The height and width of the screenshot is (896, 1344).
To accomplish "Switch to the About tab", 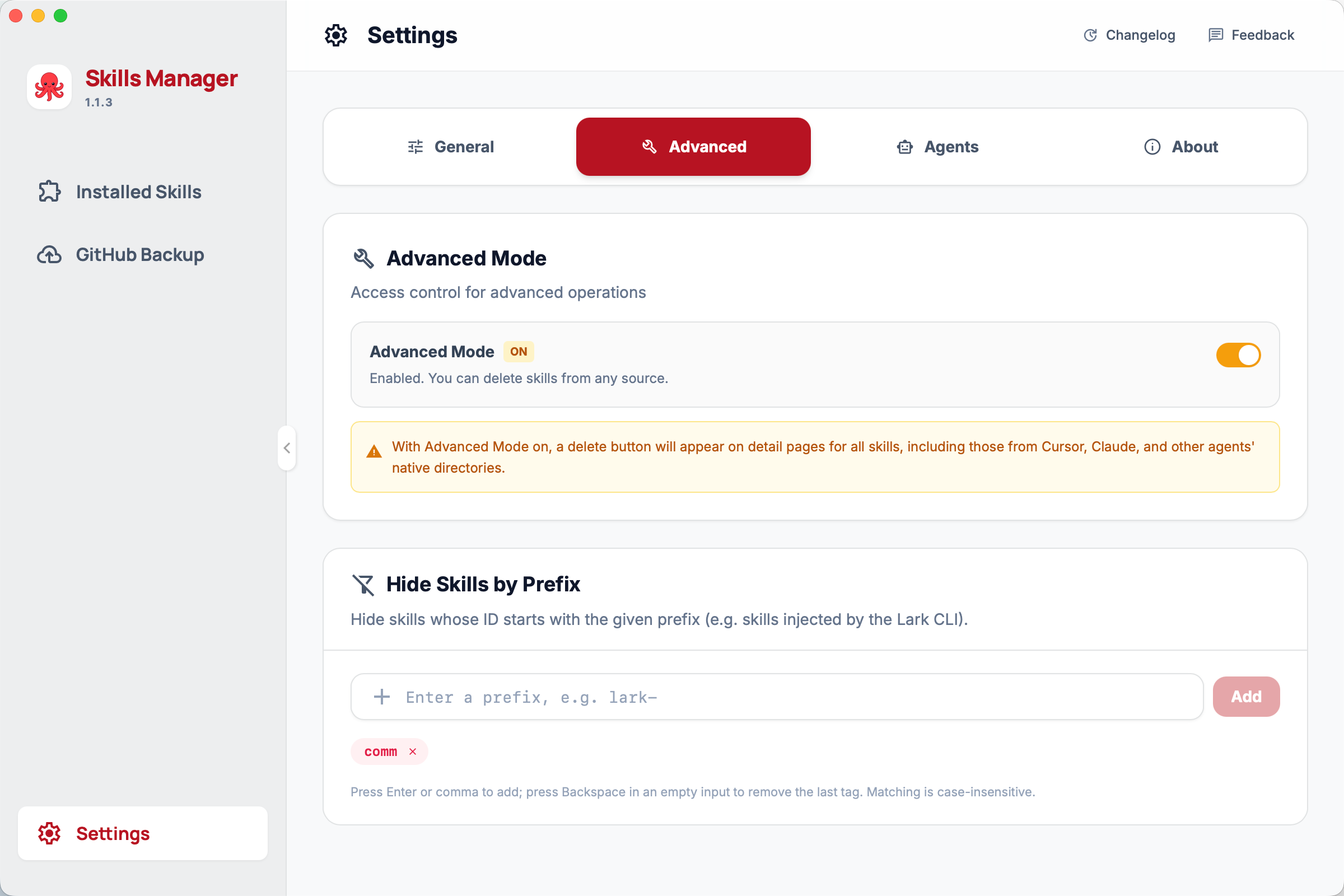I will [1180, 147].
